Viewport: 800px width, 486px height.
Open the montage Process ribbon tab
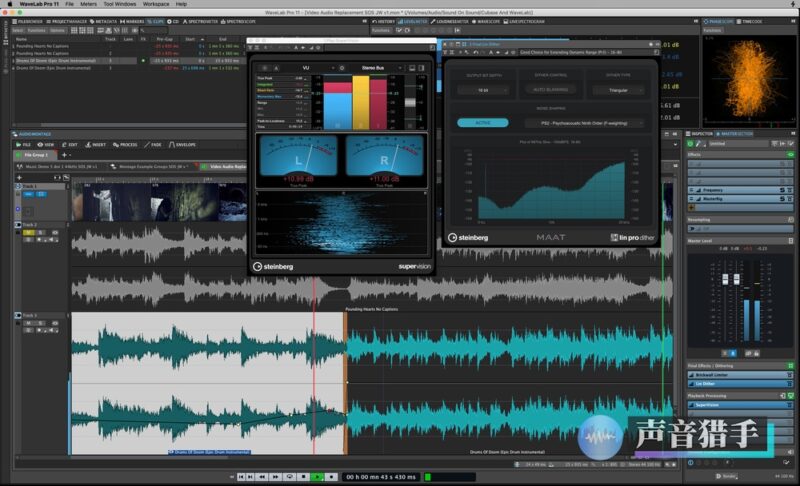(x=125, y=145)
